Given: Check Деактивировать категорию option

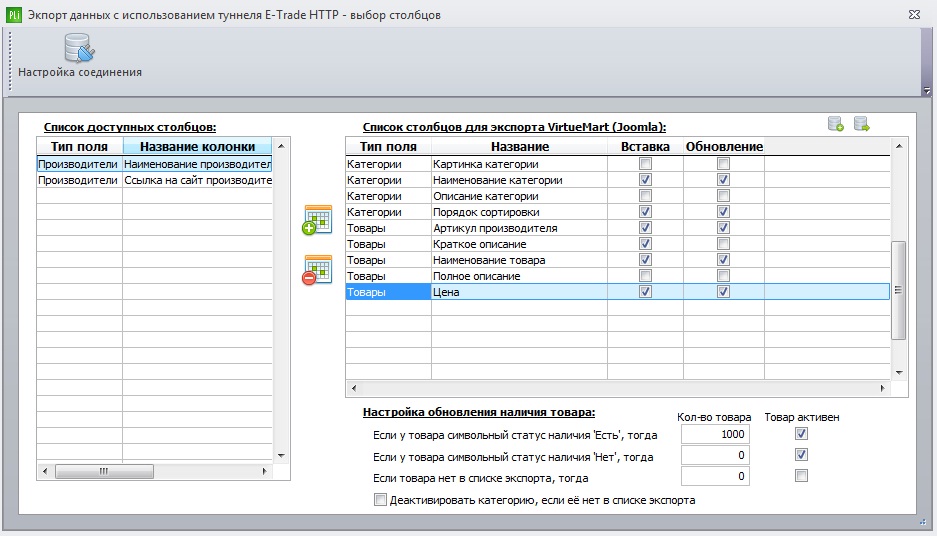Looking at the screenshot, I should tap(380, 500).
